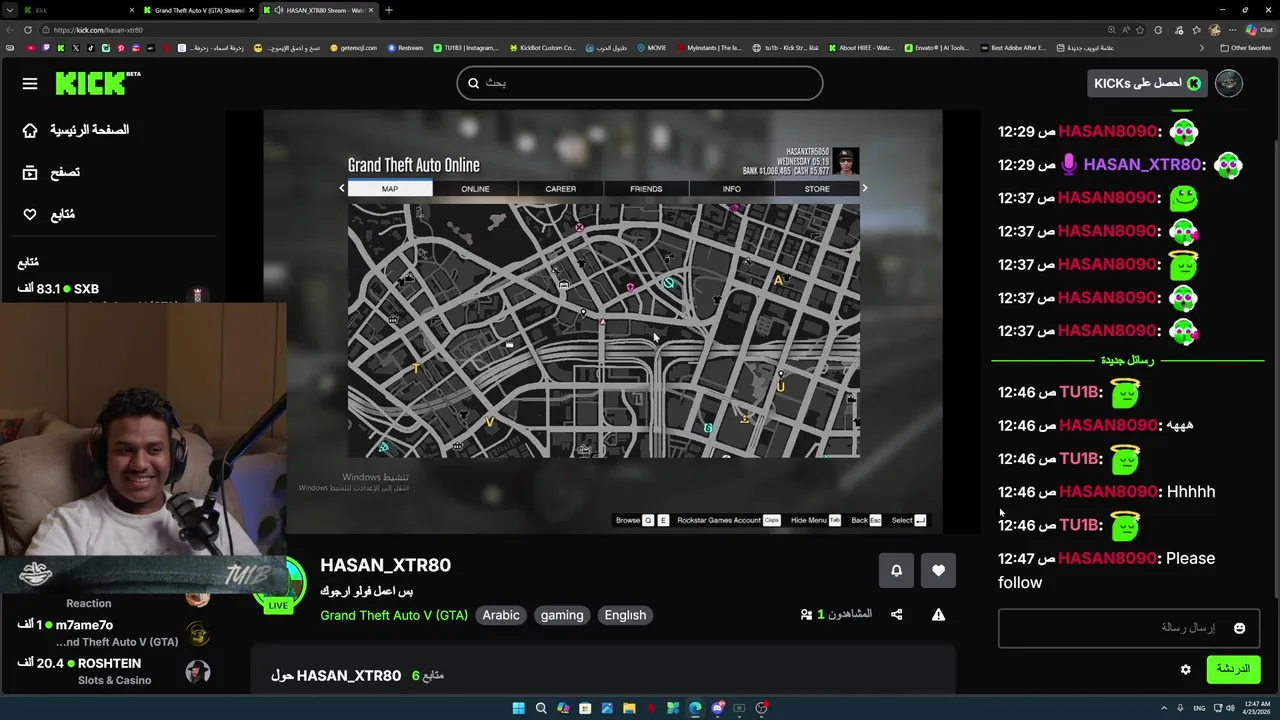Select the gaming stream tag
This screenshot has width=1280, height=720.
562,615
